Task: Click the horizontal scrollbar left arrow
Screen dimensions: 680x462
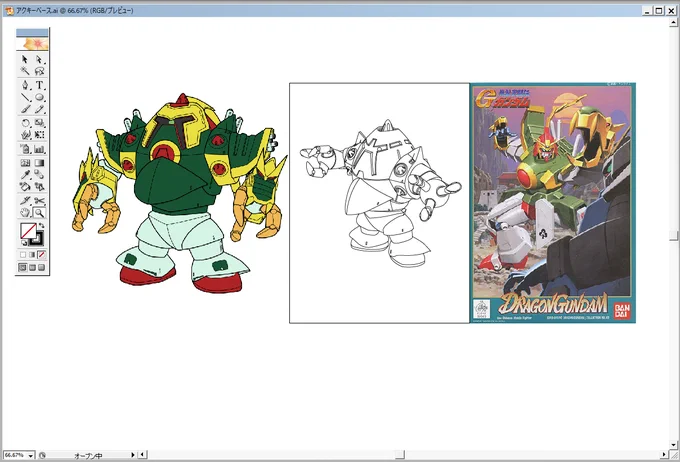Action: coord(142,455)
